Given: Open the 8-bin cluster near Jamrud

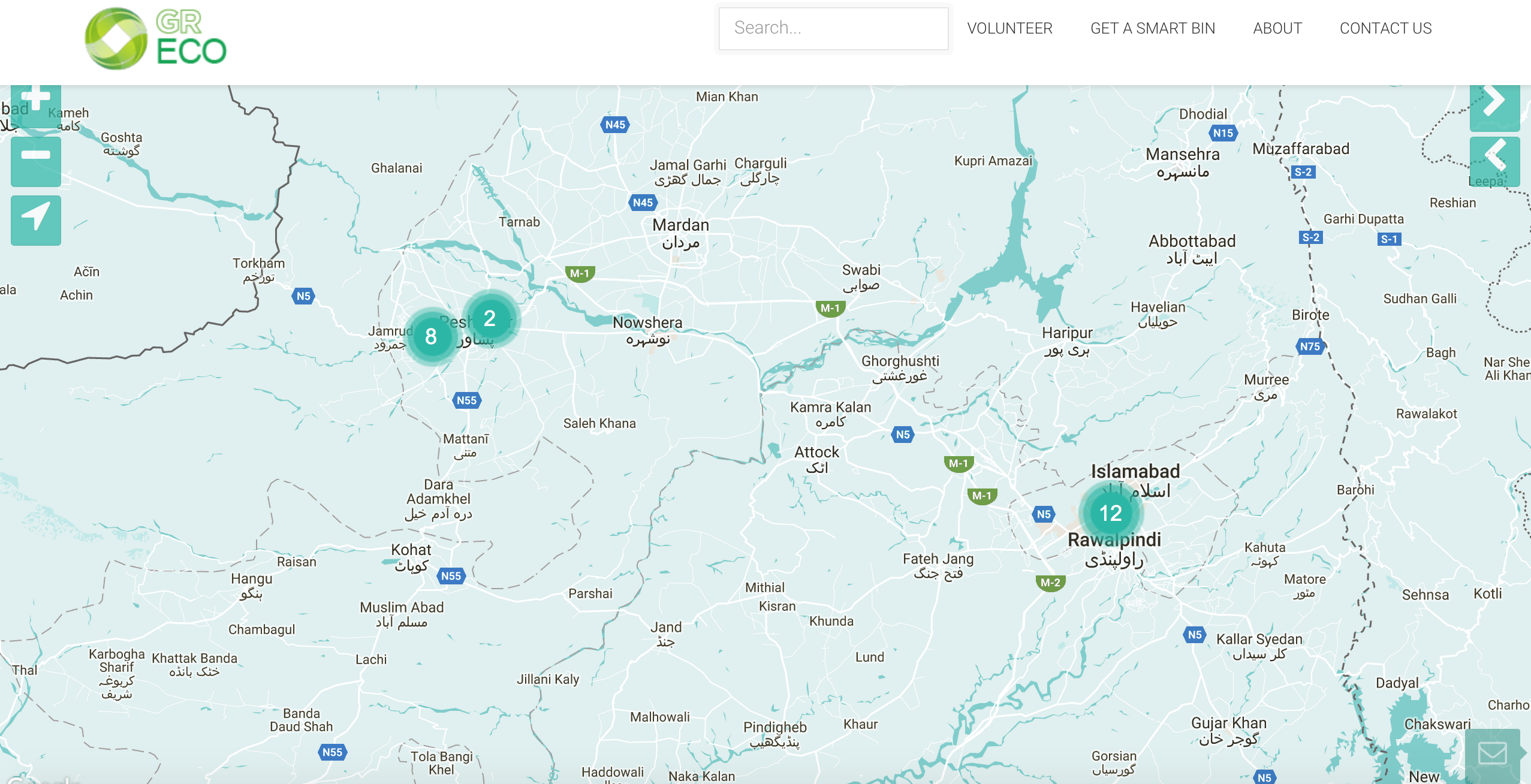Looking at the screenshot, I should [431, 336].
